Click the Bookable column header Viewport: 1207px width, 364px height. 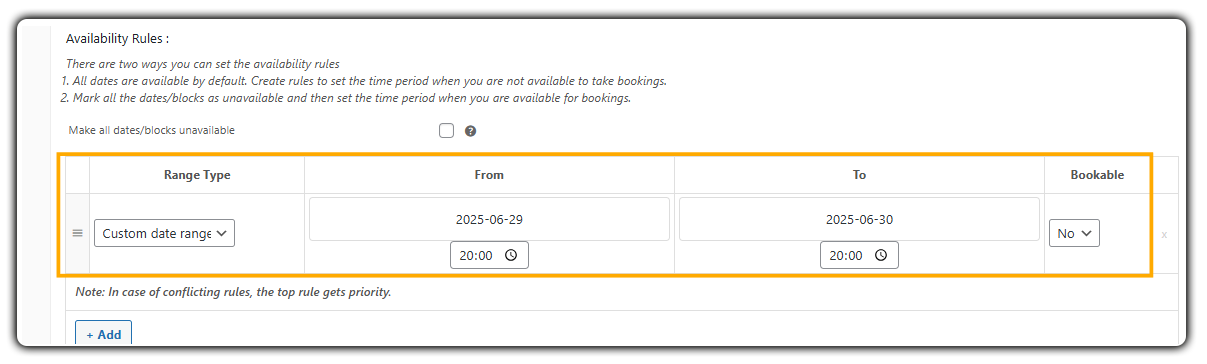click(x=1097, y=174)
